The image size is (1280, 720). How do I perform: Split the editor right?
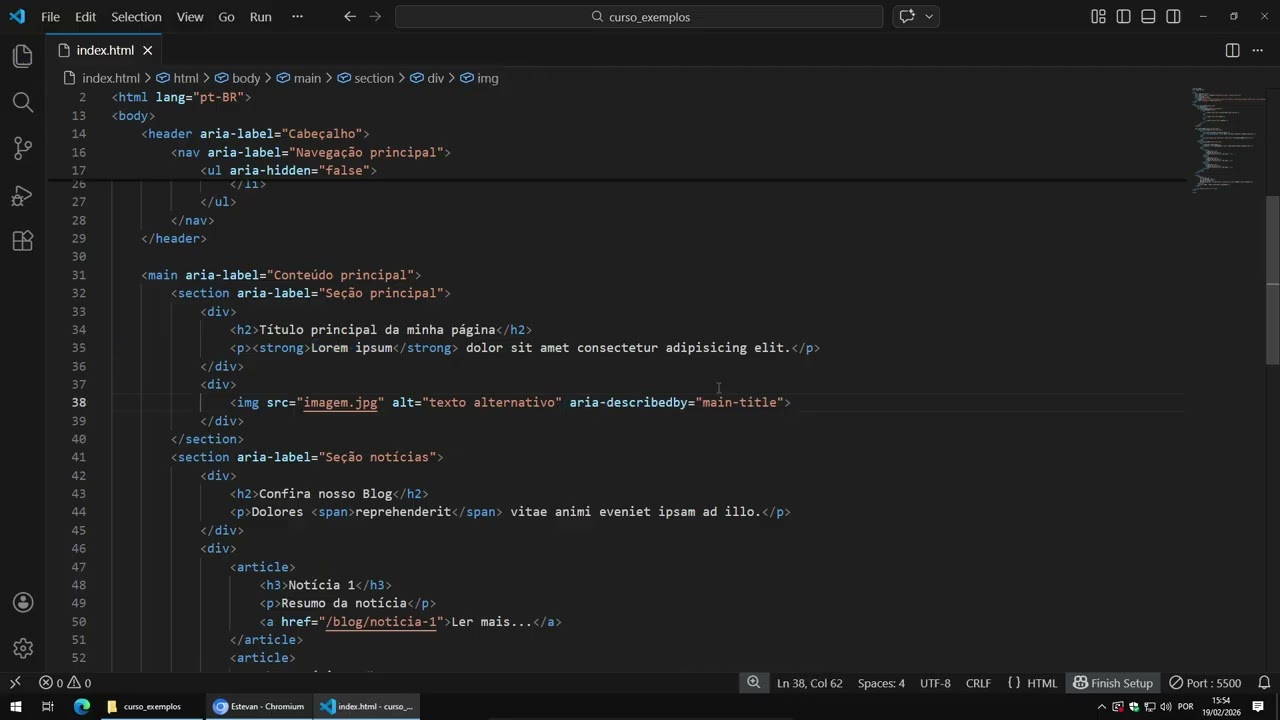tap(1233, 50)
